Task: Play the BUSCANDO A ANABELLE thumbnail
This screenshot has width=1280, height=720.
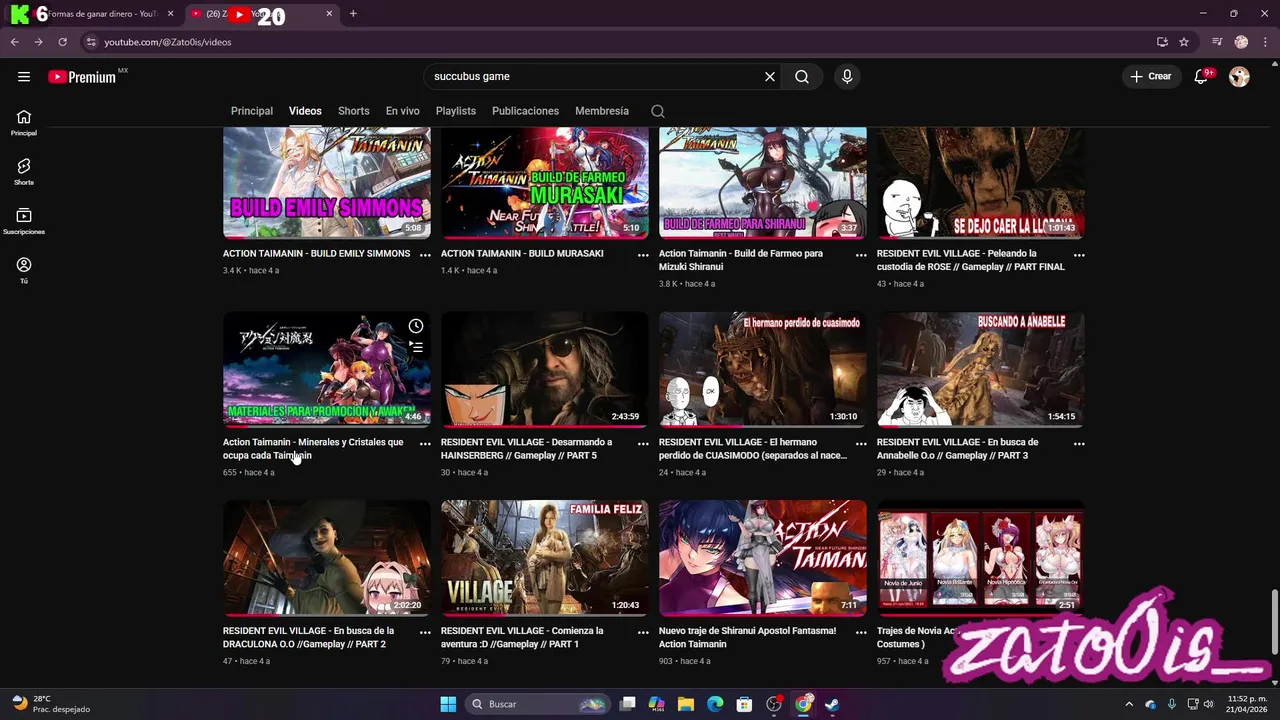Action: pyautogui.click(x=981, y=369)
